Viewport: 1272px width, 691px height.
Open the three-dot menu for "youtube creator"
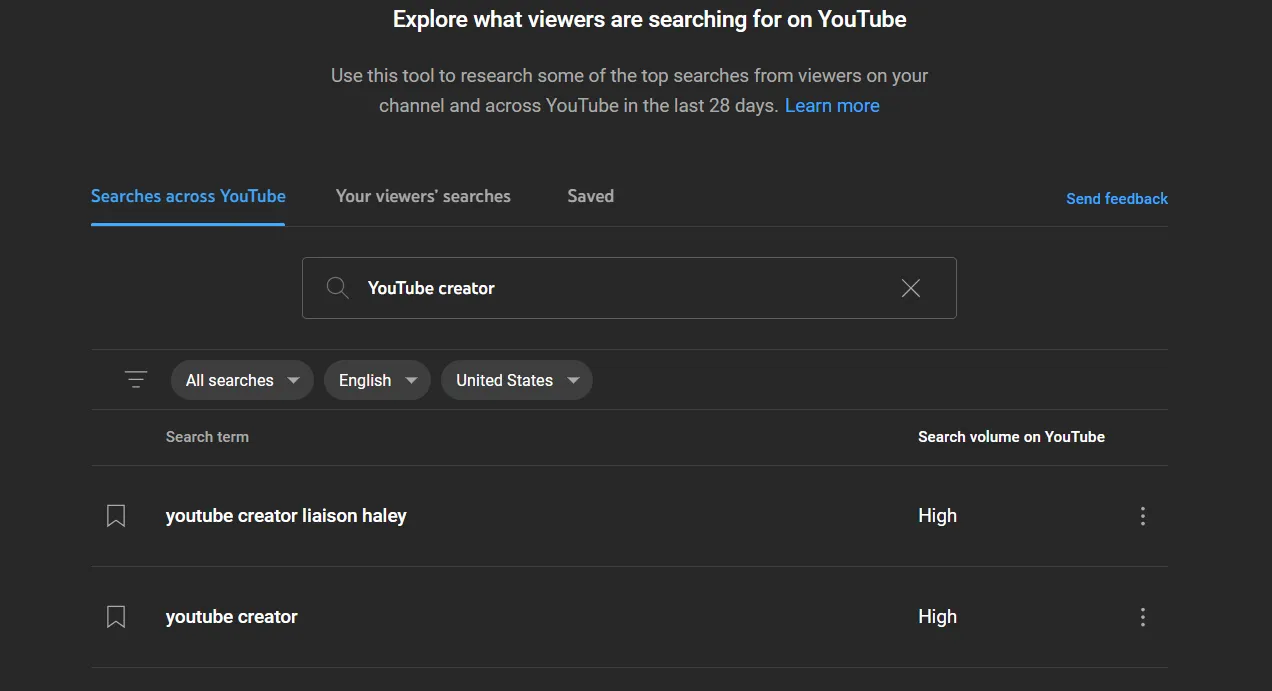pos(1142,617)
